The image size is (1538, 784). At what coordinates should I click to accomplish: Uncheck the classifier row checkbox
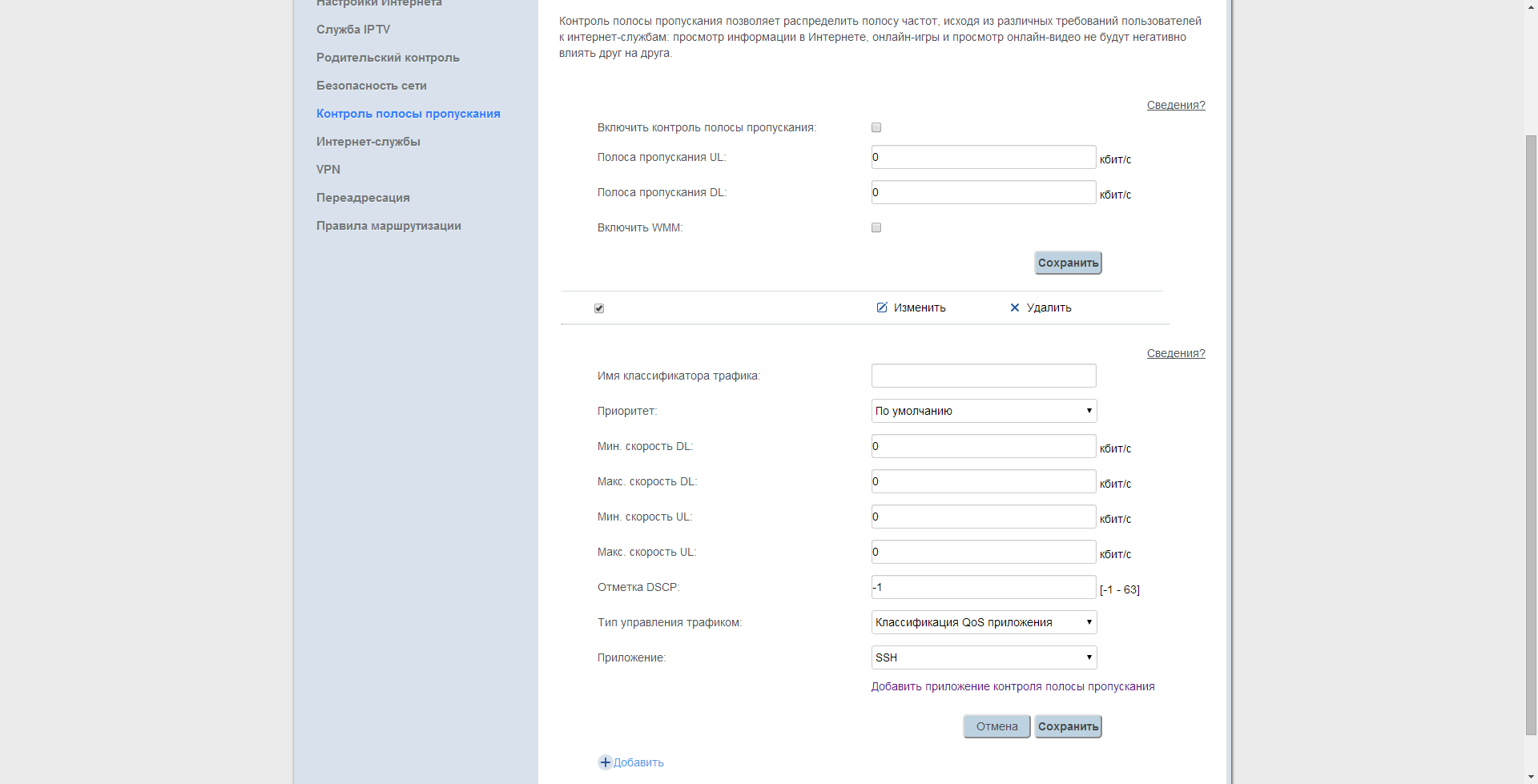[x=599, y=308]
